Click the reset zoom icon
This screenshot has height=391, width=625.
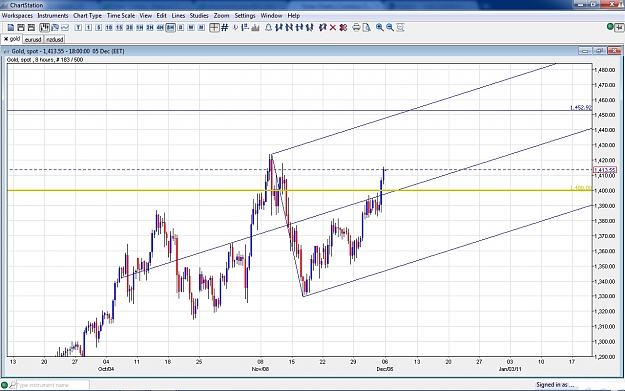(400, 28)
